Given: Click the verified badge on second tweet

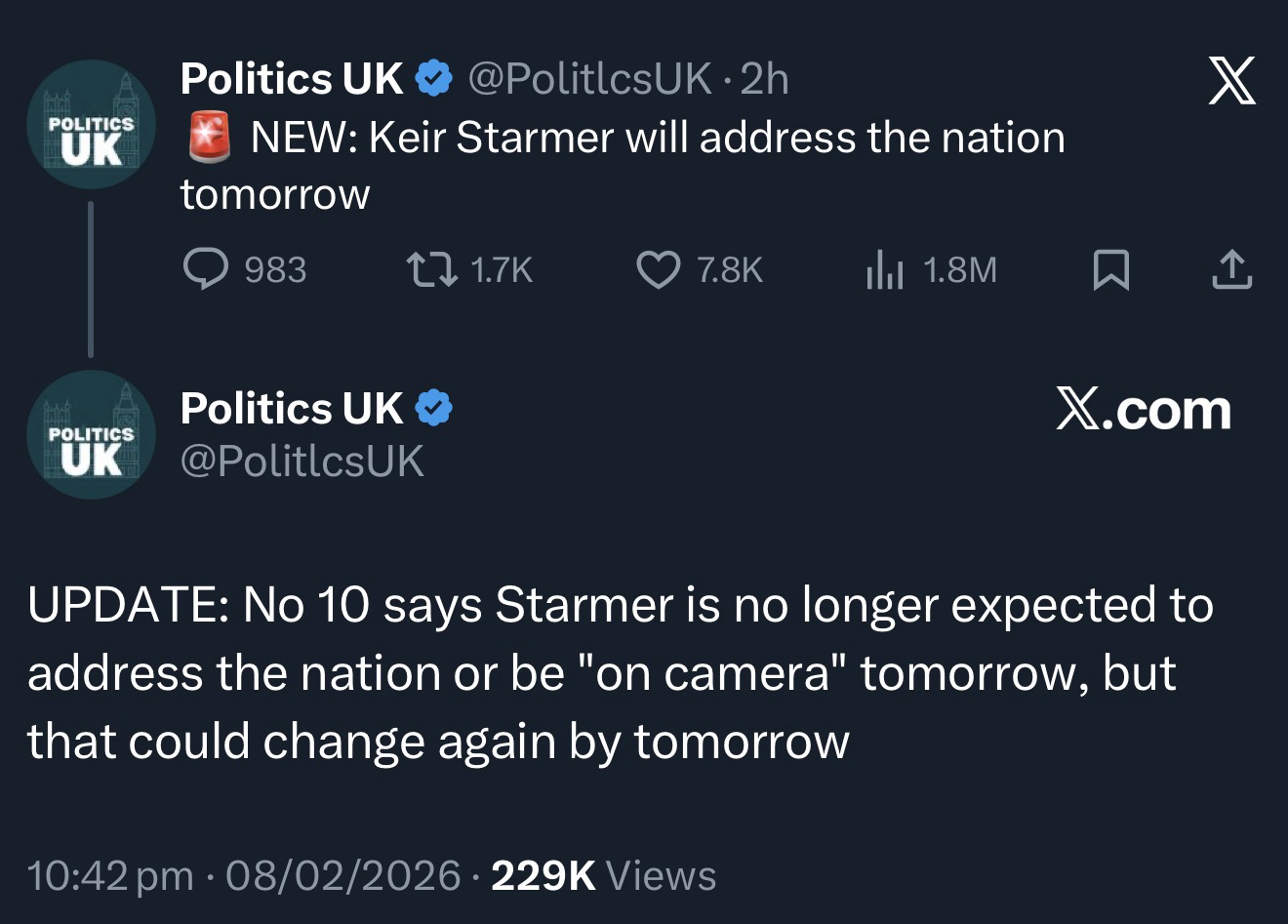Looking at the screenshot, I should [434, 408].
